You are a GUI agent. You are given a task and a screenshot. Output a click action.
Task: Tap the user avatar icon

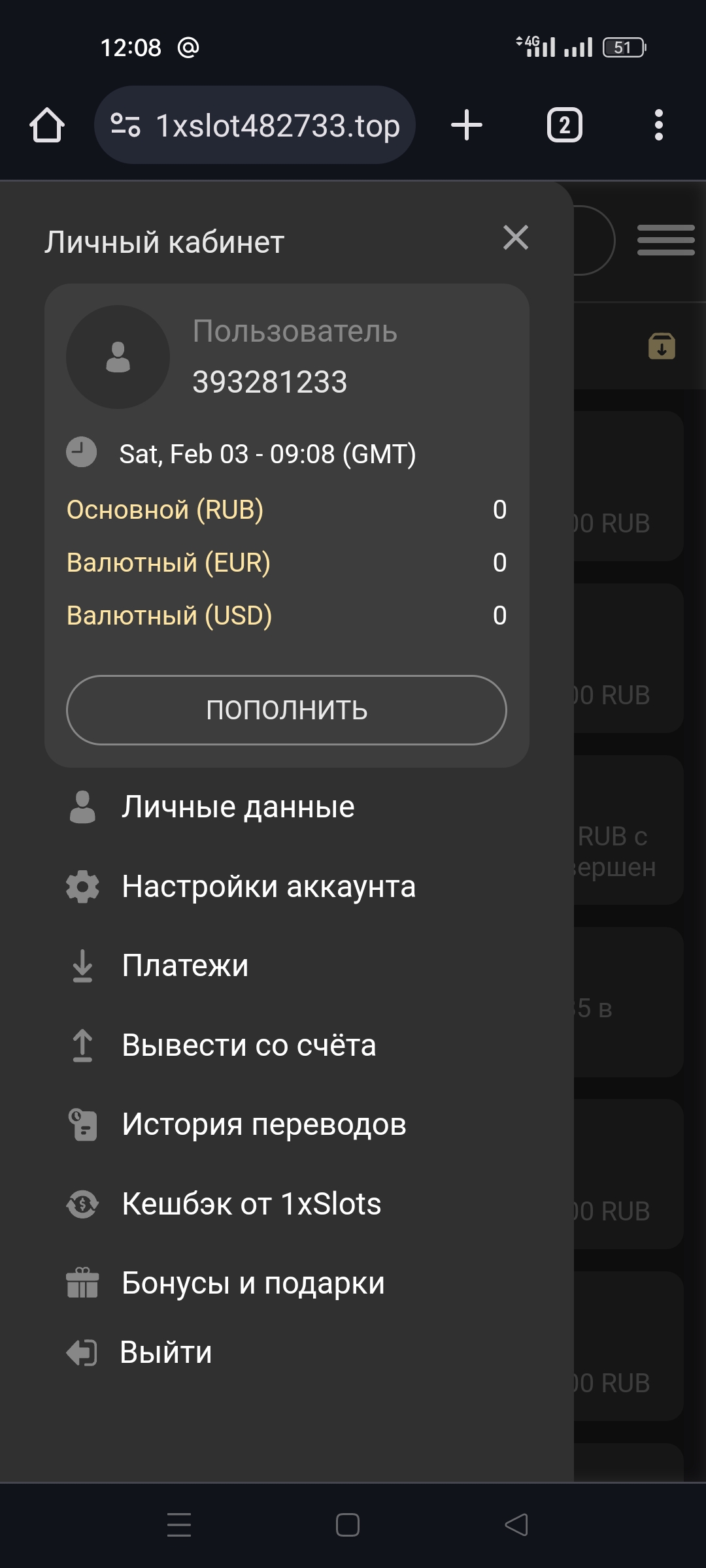118,357
